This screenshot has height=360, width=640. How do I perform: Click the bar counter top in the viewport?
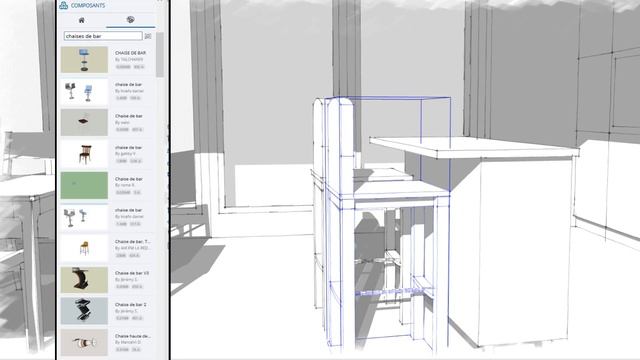[473, 147]
